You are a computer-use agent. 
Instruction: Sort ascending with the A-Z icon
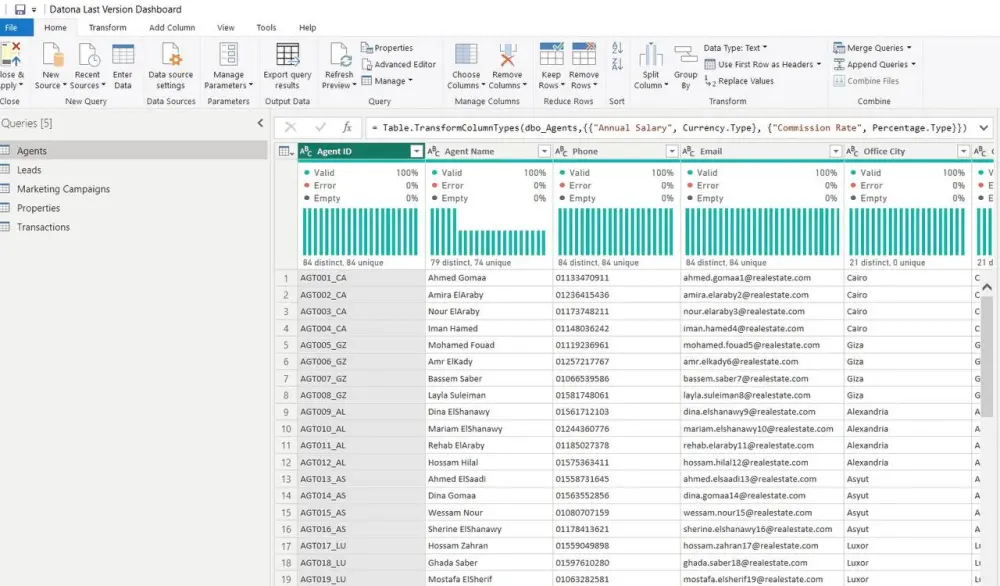click(617, 48)
